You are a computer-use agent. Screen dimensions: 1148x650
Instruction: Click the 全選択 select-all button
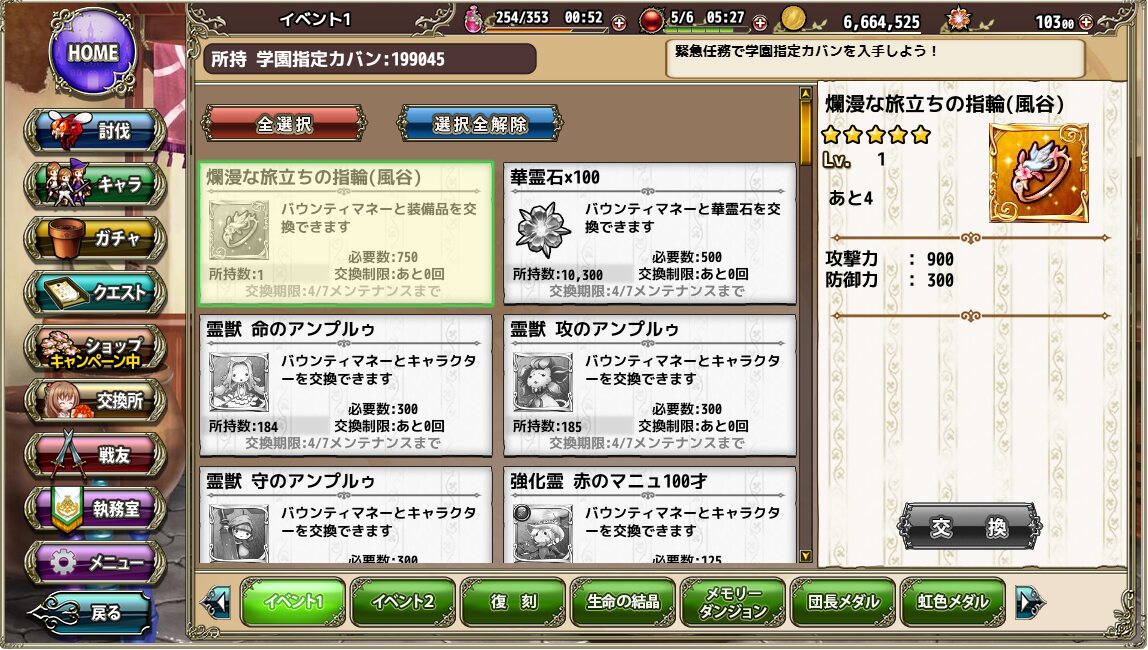click(x=284, y=124)
